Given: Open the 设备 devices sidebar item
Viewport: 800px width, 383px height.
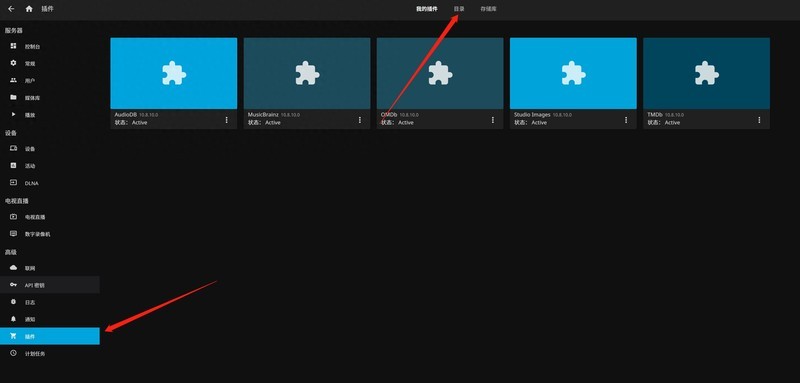Looking at the screenshot, I should tap(50, 149).
